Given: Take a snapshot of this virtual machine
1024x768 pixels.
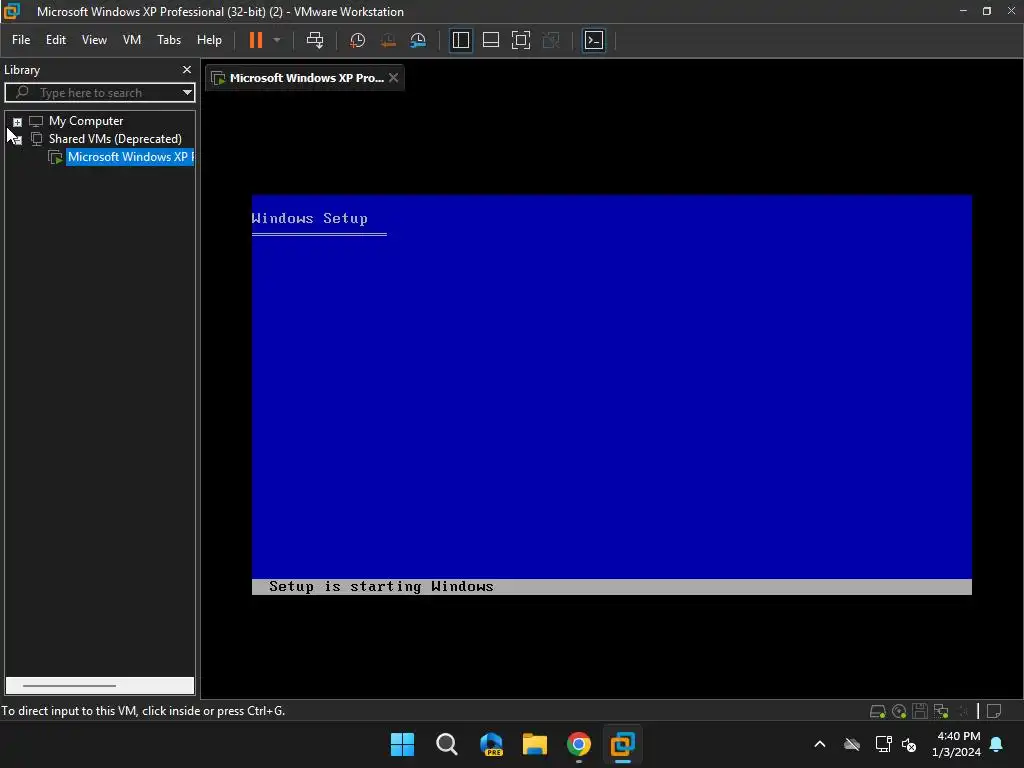Looking at the screenshot, I should tap(357, 40).
